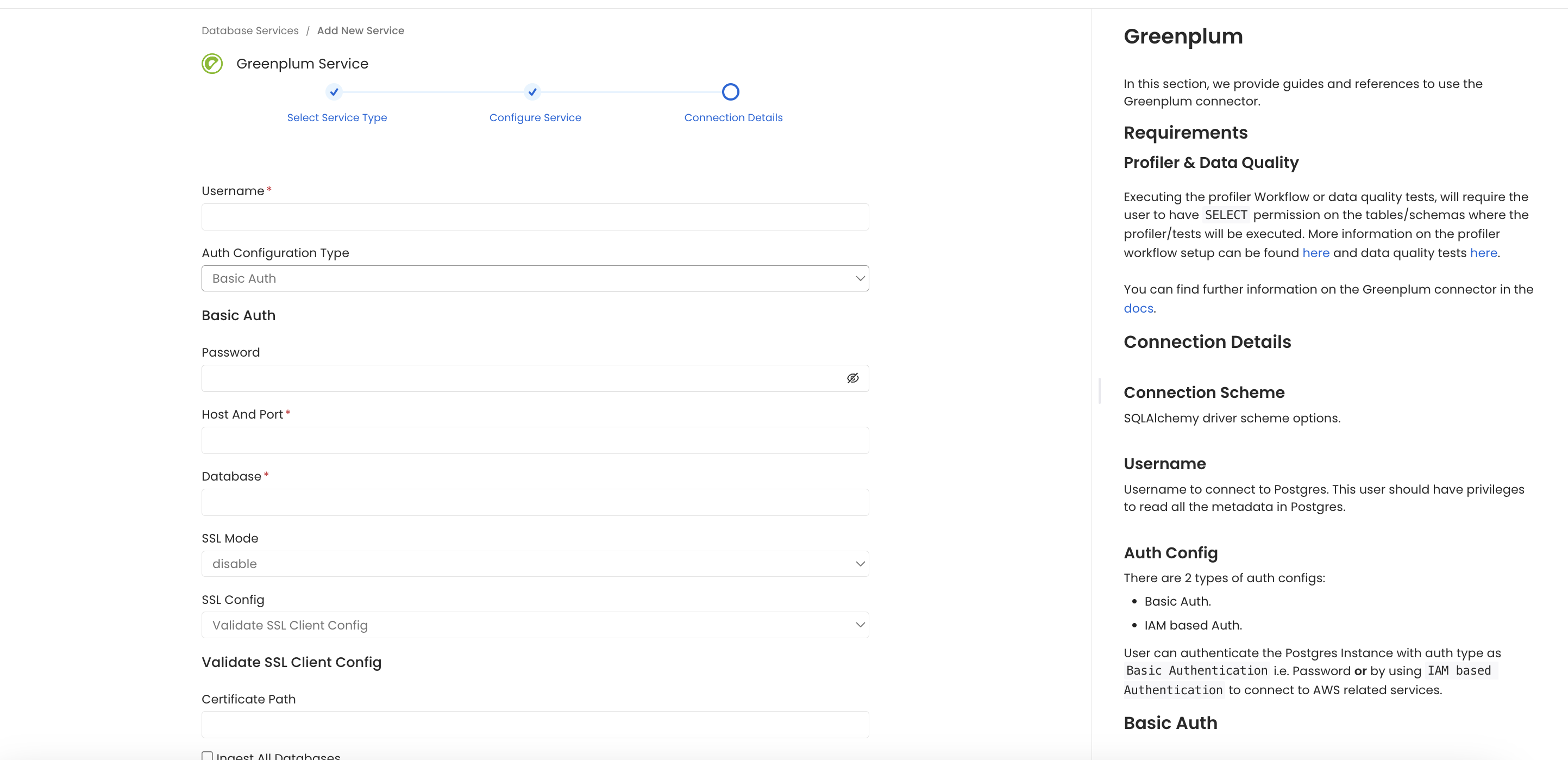Navigate to Database Services via breadcrumb
This screenshot has width=1568, height=760.
249,30
